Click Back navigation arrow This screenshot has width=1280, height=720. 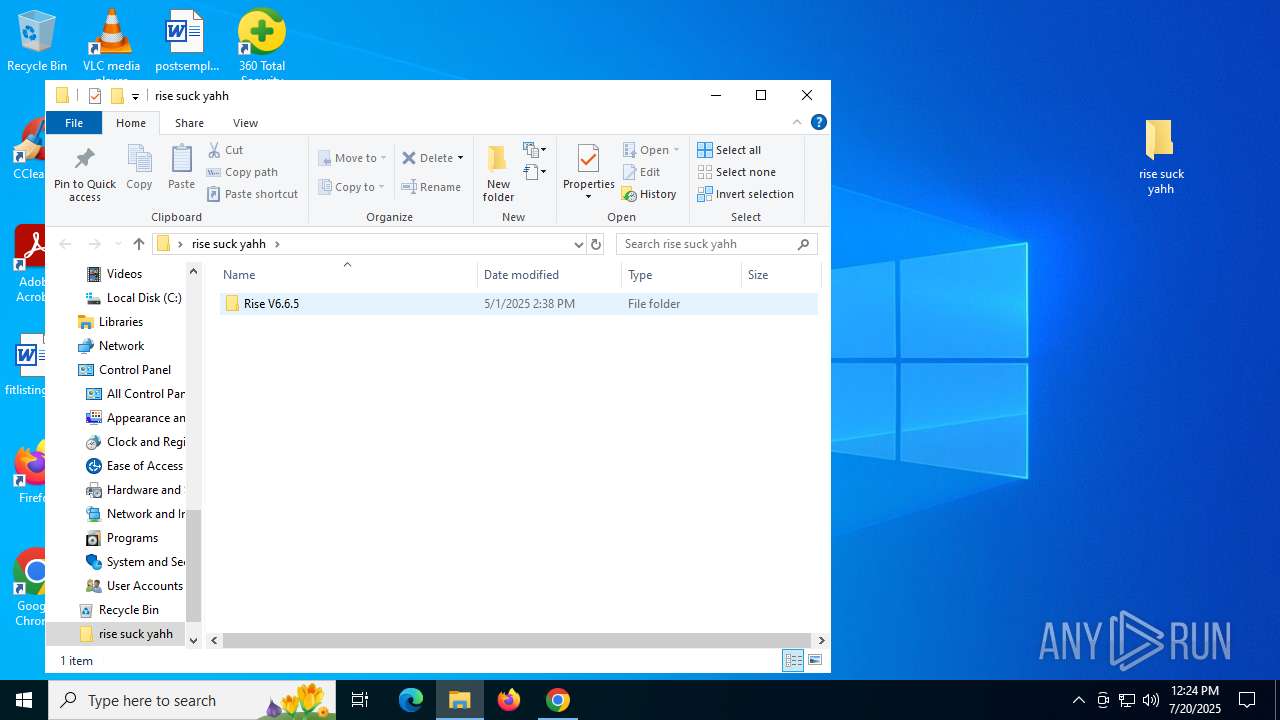point(66,244)
